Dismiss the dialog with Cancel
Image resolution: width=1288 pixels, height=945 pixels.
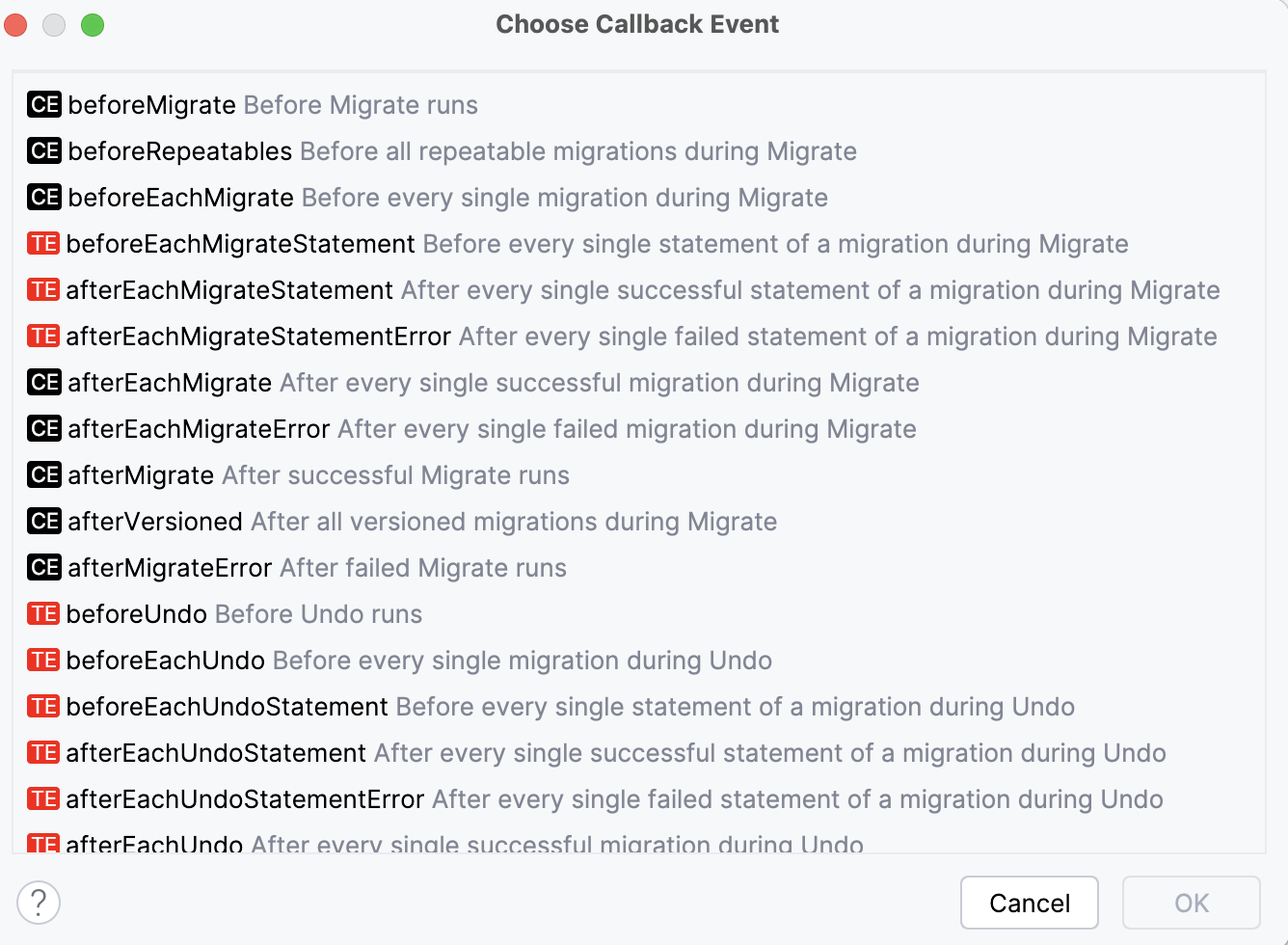point(1030,903)
